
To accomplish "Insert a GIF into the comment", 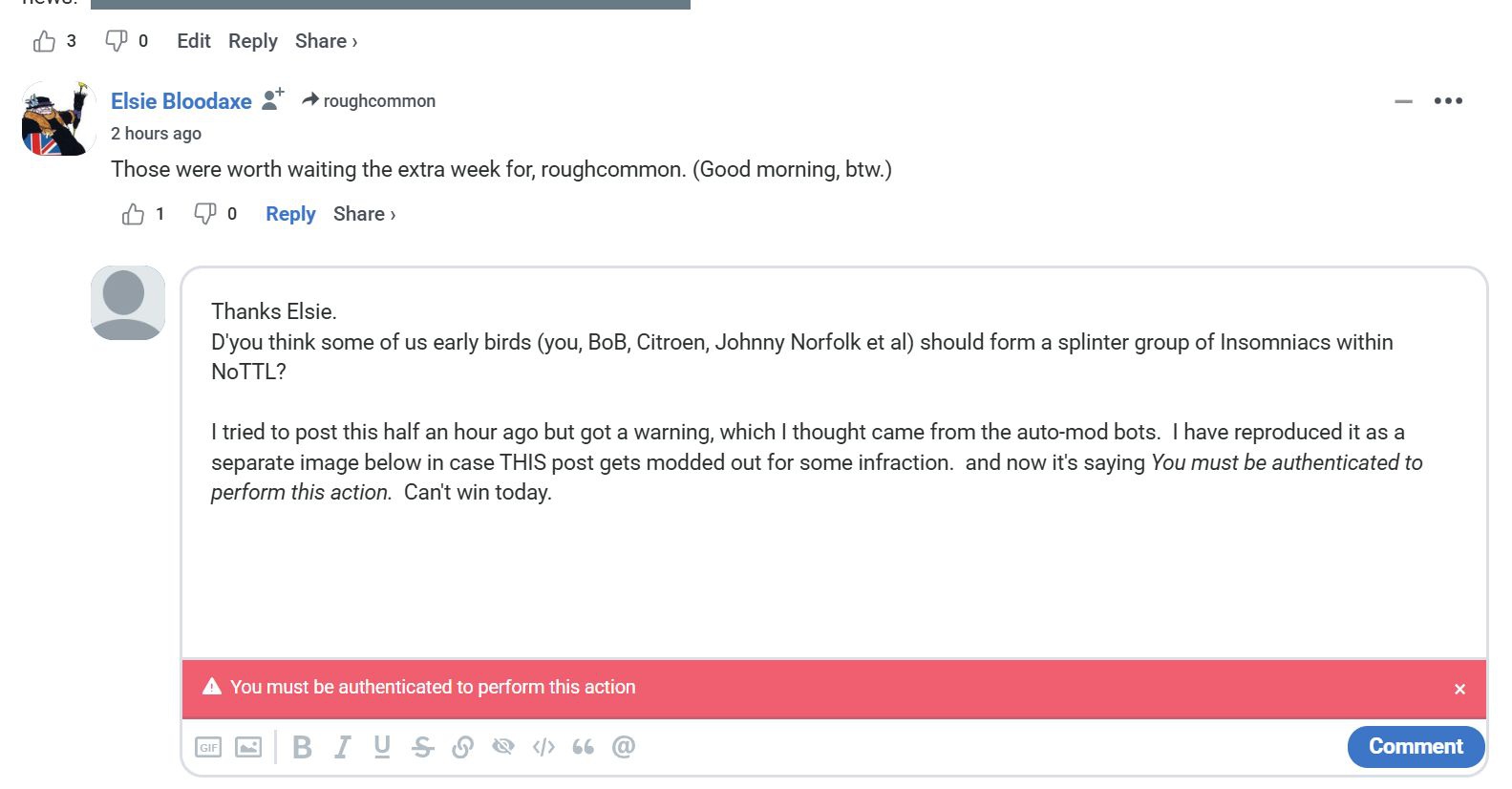I will (208, 747).
